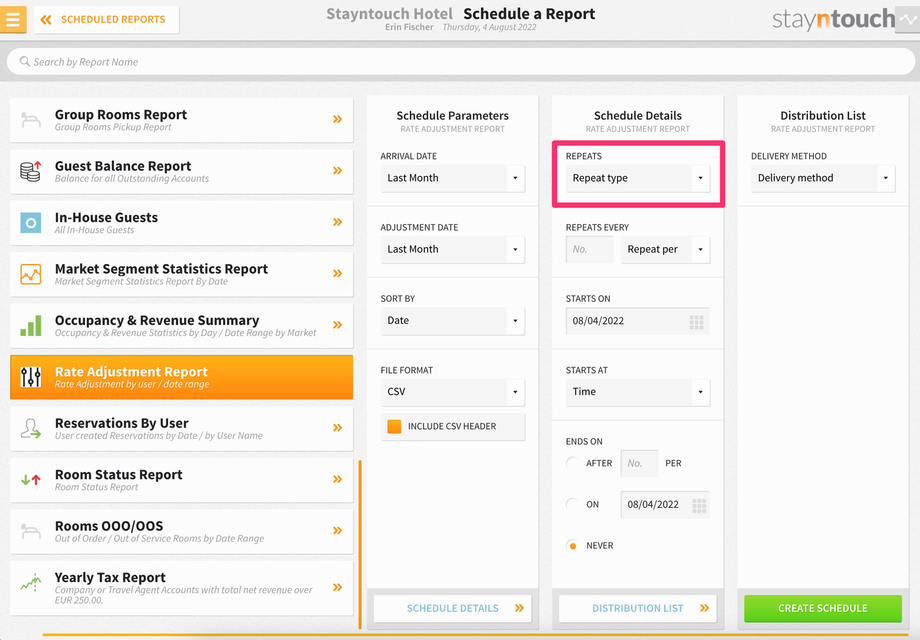920x640 pixels.
Task: Click the Occupancy & Revenue bar chart icon
Action: coord(31,325)
